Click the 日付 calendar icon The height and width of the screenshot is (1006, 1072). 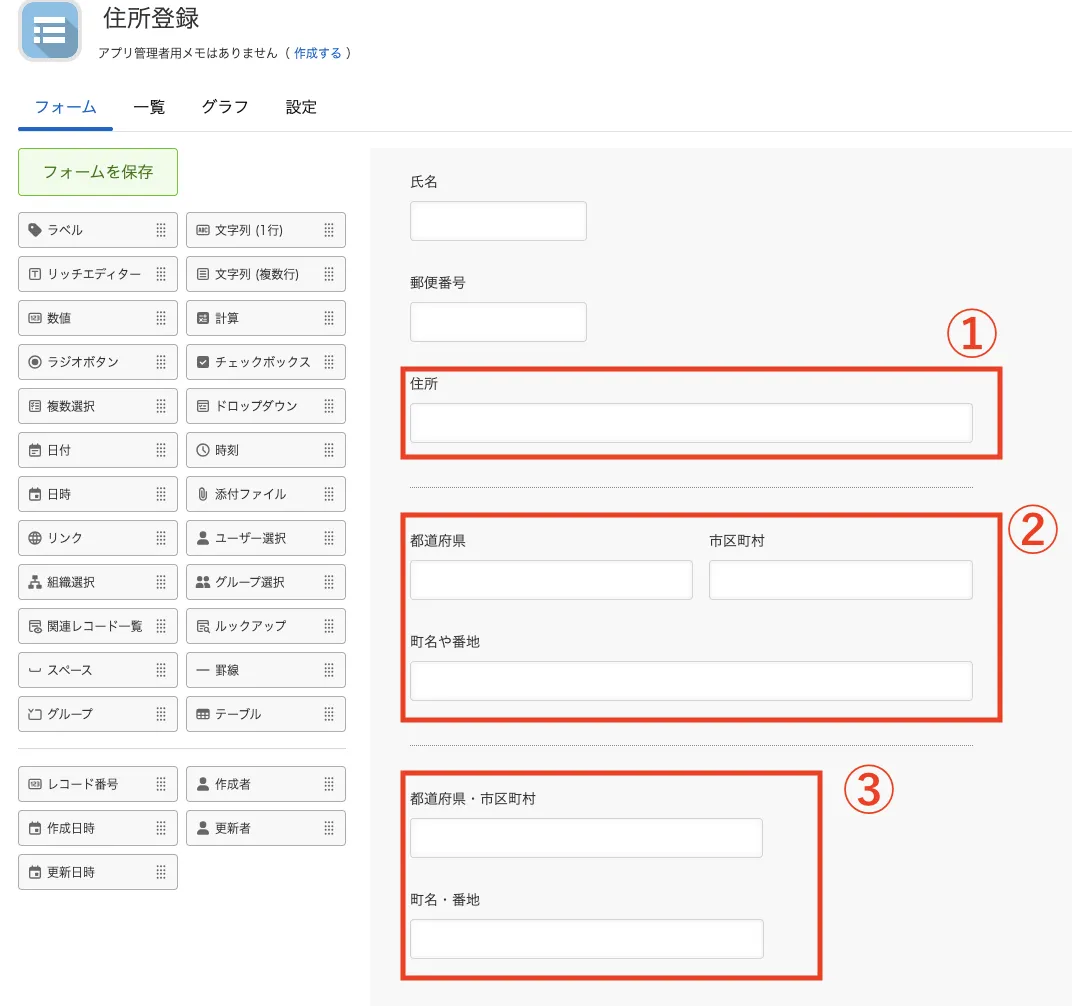pos(35,450)
